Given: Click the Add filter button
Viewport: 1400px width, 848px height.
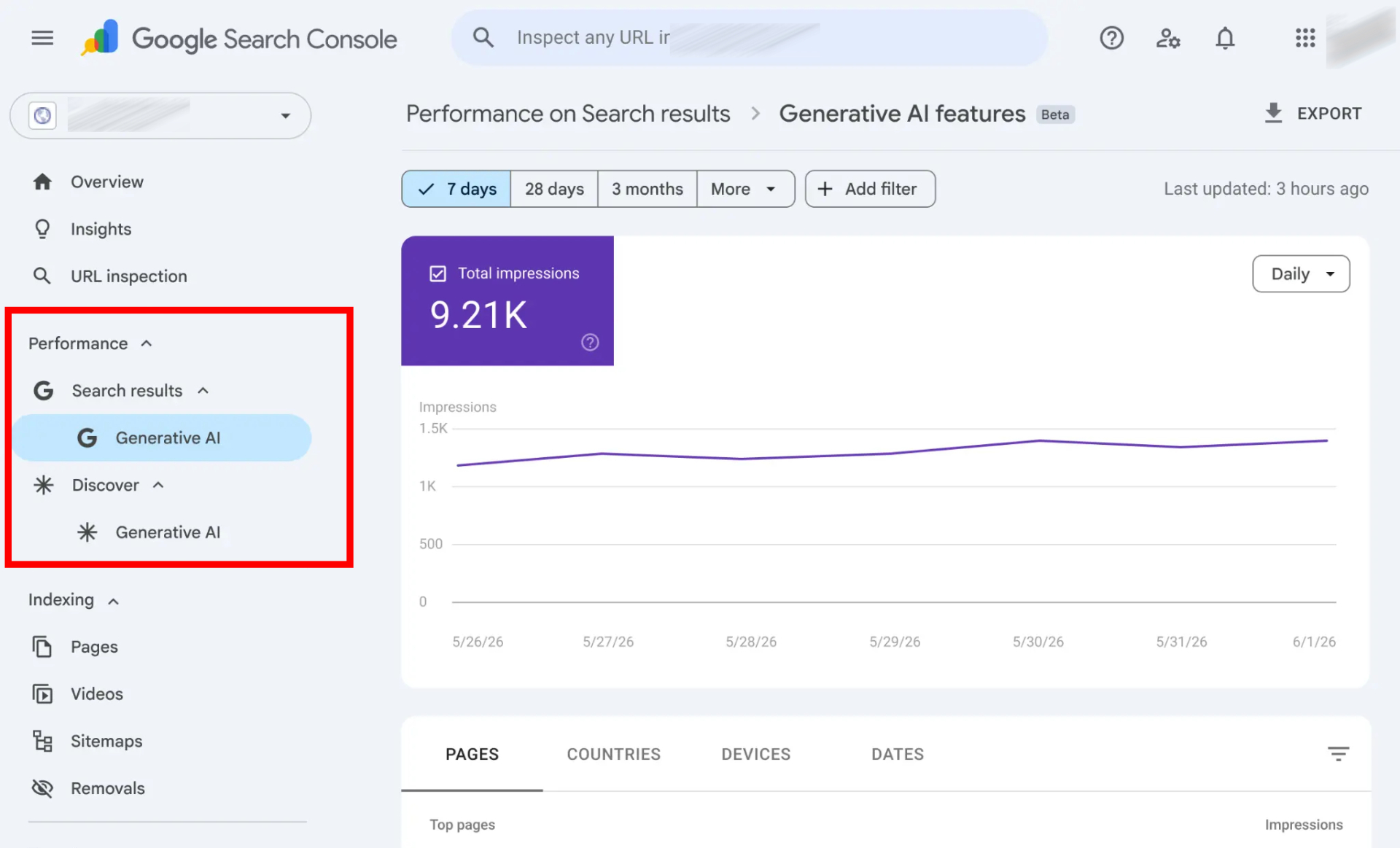Looking at the screenshot, I should point(870,189).
